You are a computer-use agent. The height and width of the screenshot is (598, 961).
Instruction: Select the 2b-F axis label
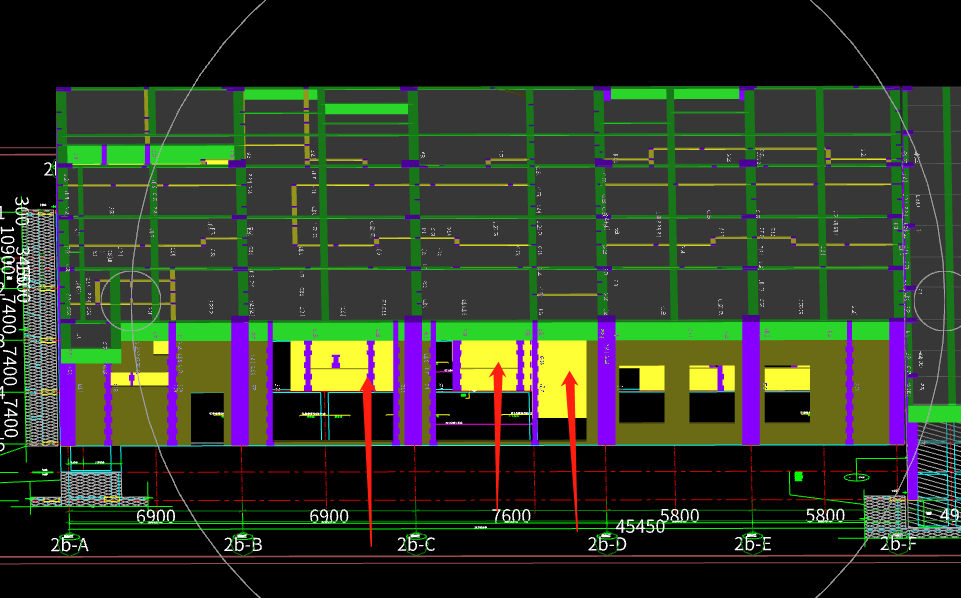pos(898,544)
